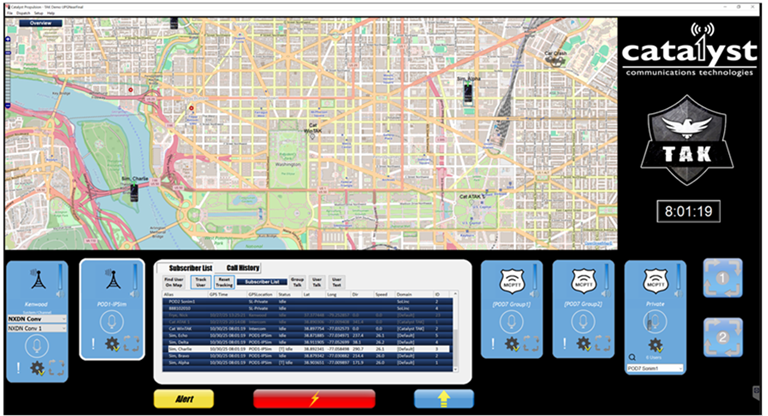
Task: Click the yellow Alert button
Action: tap(183, 398)
